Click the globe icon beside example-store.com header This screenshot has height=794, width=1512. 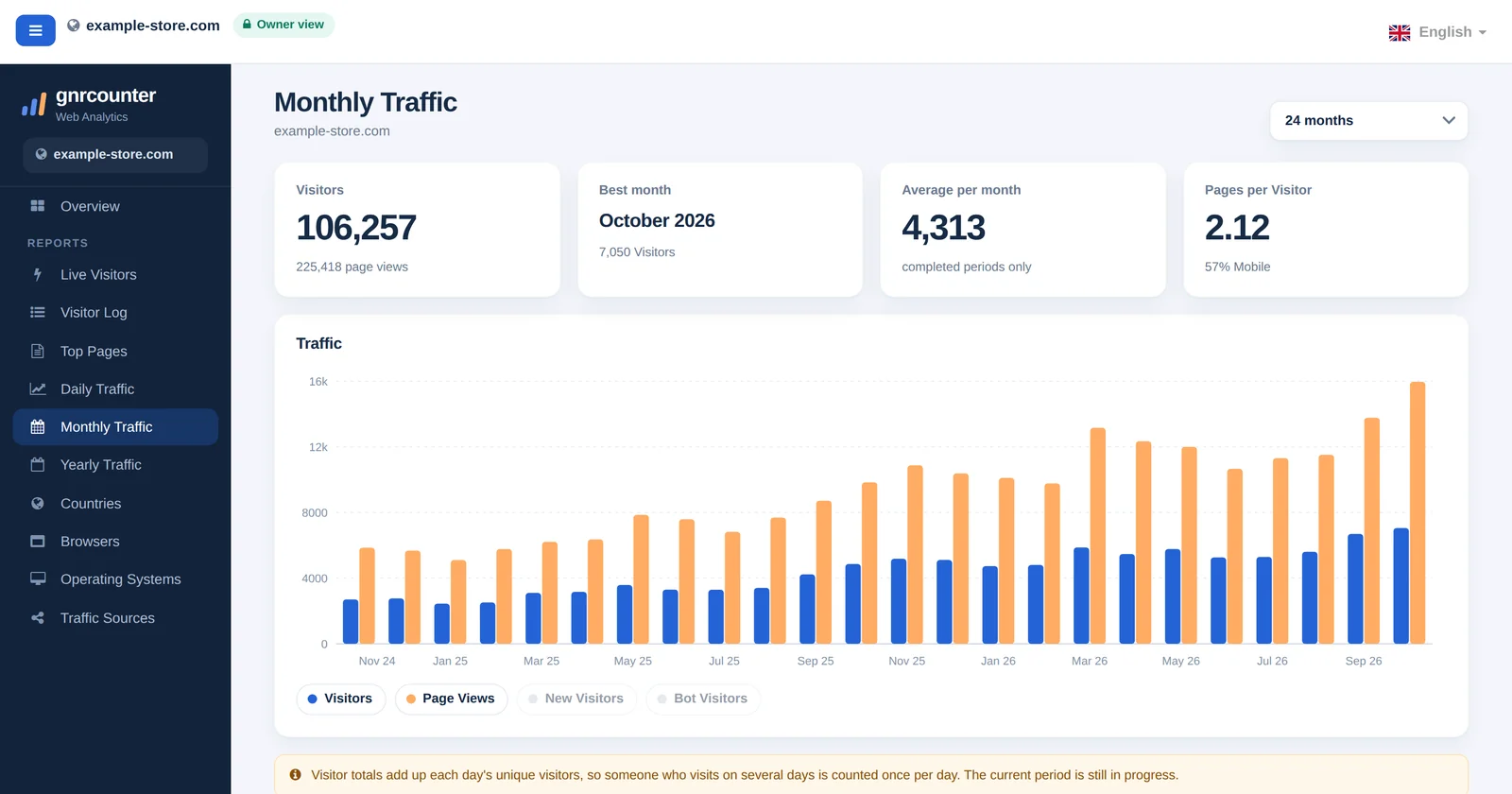coord(73,26)
